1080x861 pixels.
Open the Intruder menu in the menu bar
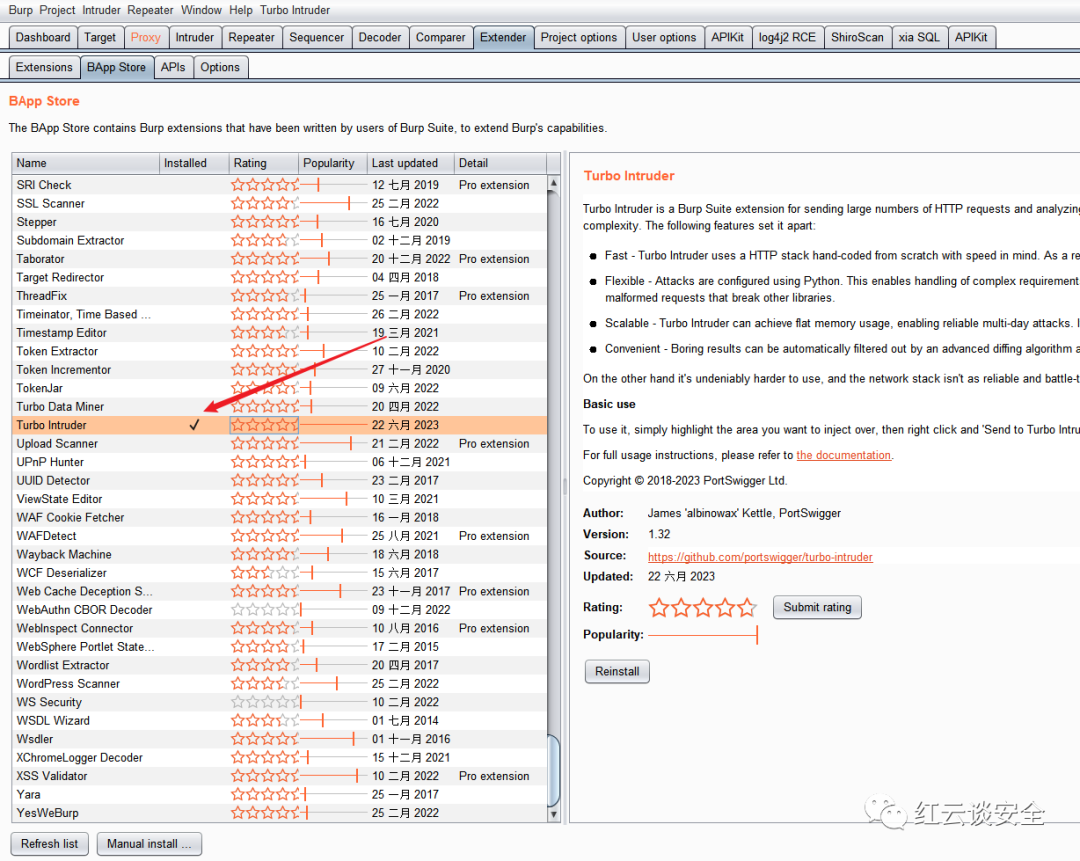point(101,10)
